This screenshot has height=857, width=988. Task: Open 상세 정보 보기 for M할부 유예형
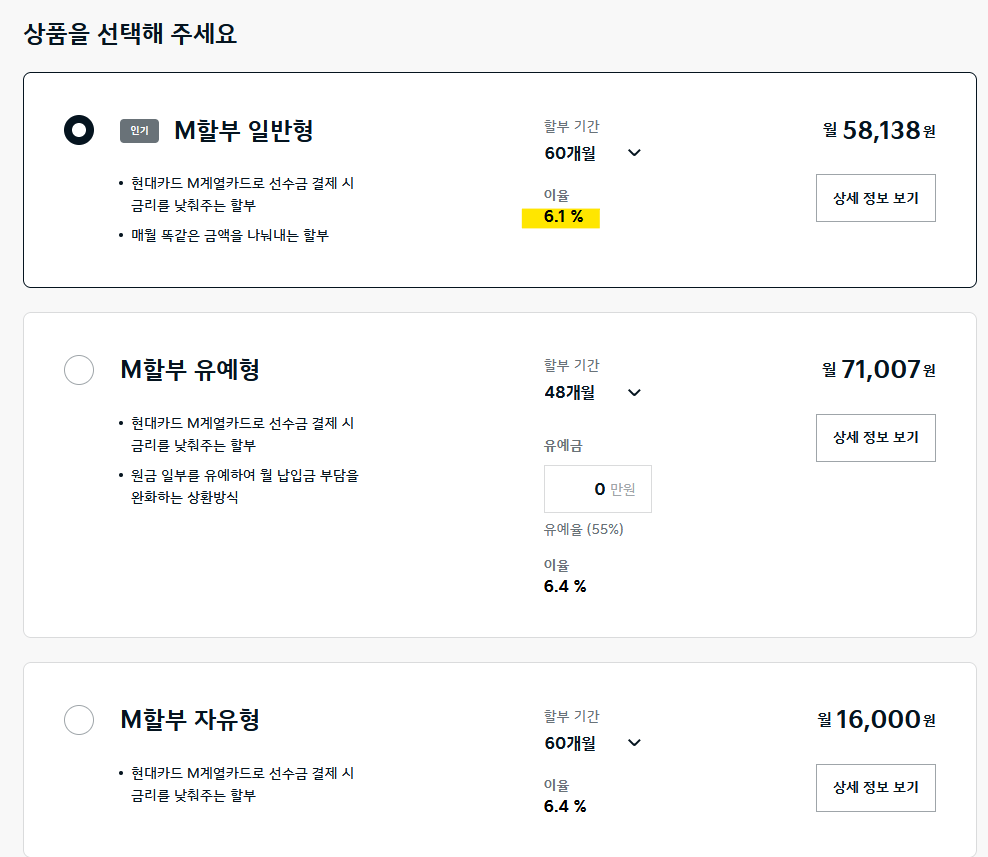[876, 438]
